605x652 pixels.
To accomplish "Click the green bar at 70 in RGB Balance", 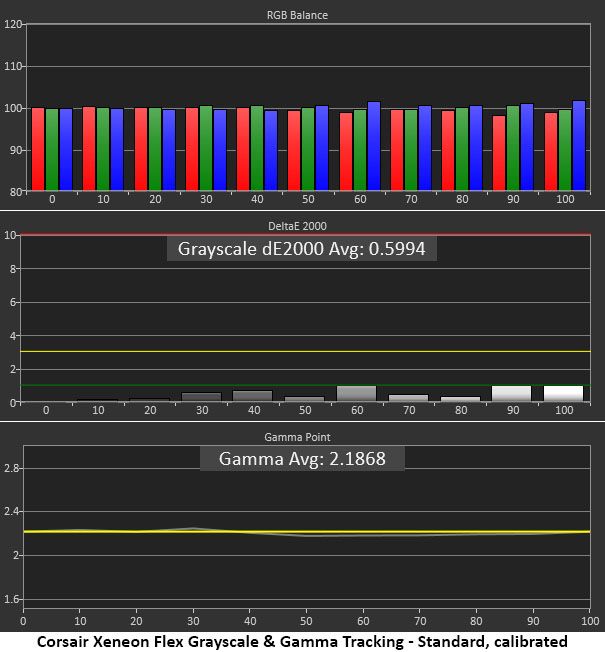I will point(411,150).
